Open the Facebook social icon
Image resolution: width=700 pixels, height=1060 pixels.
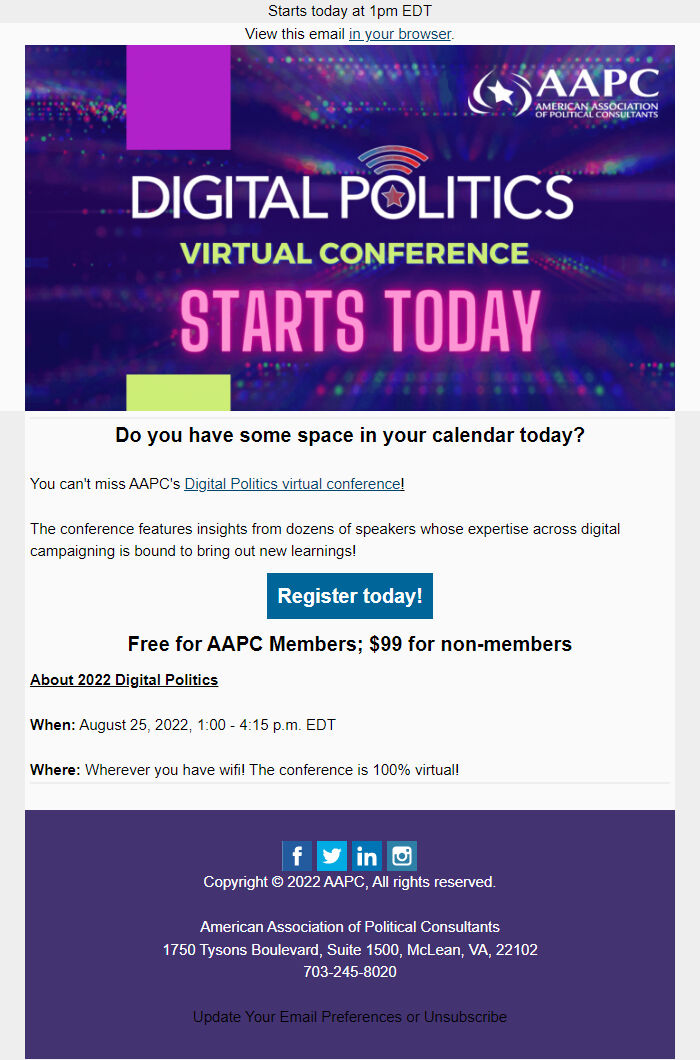tap(297, 856)
